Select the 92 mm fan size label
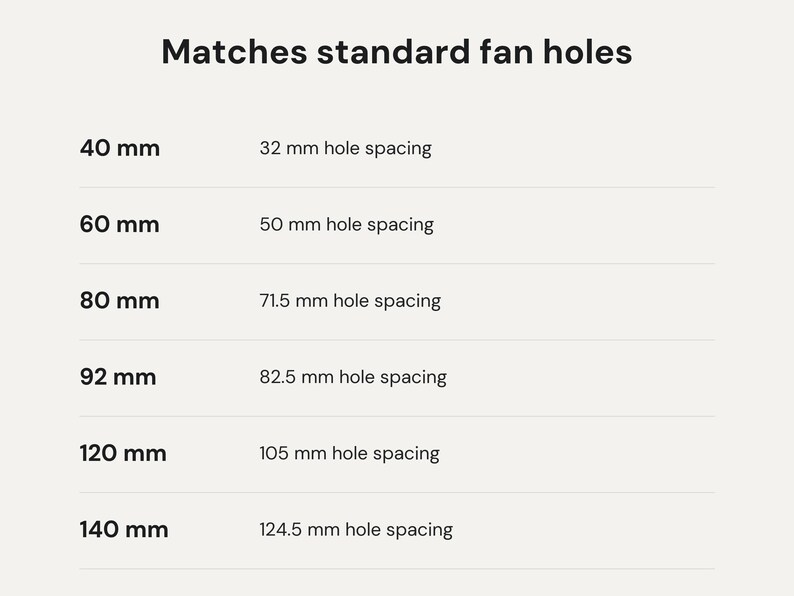794x596 pixels. click(118, 377)
